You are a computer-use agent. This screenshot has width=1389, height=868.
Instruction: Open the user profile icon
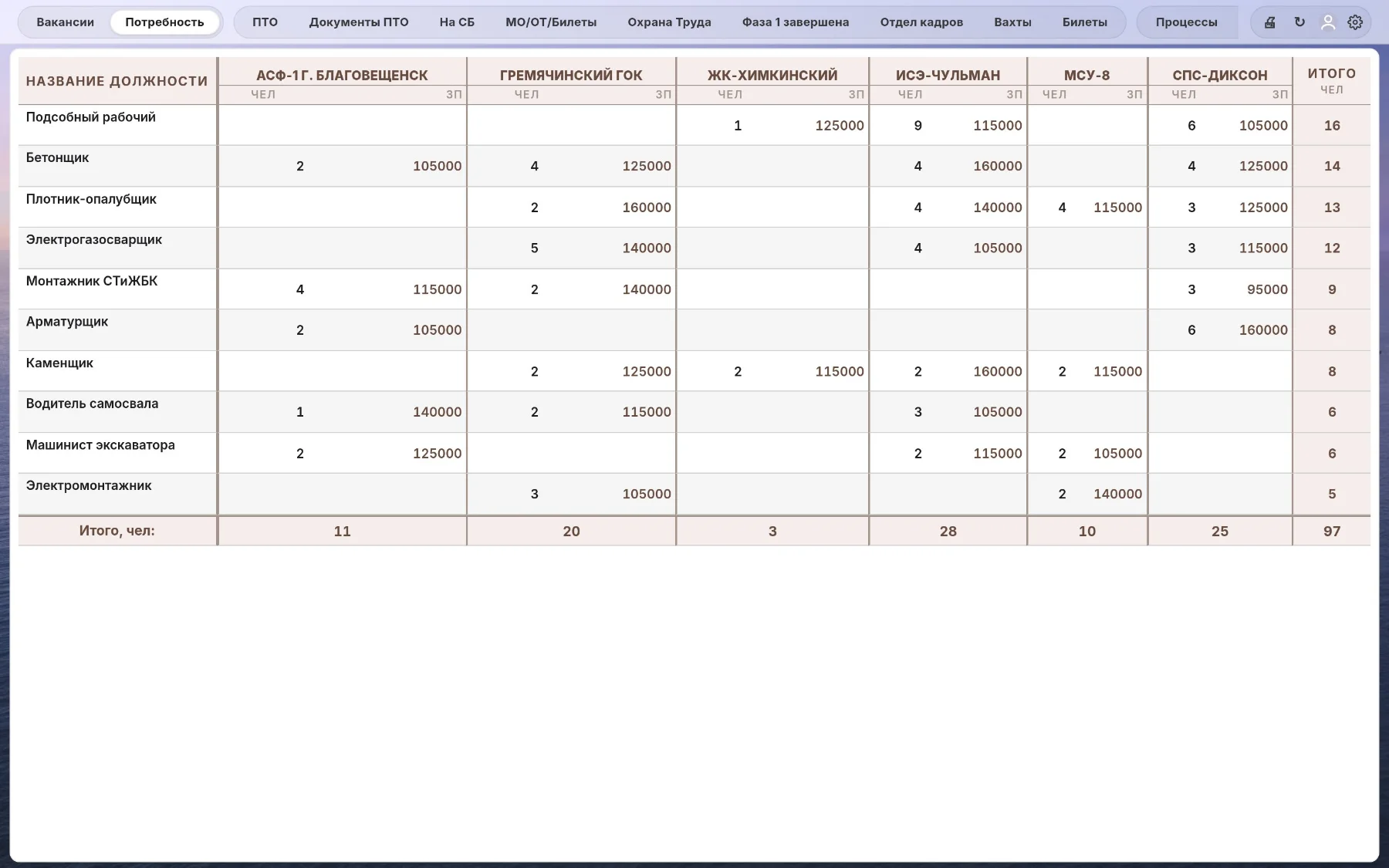[x=1328, y=22]
